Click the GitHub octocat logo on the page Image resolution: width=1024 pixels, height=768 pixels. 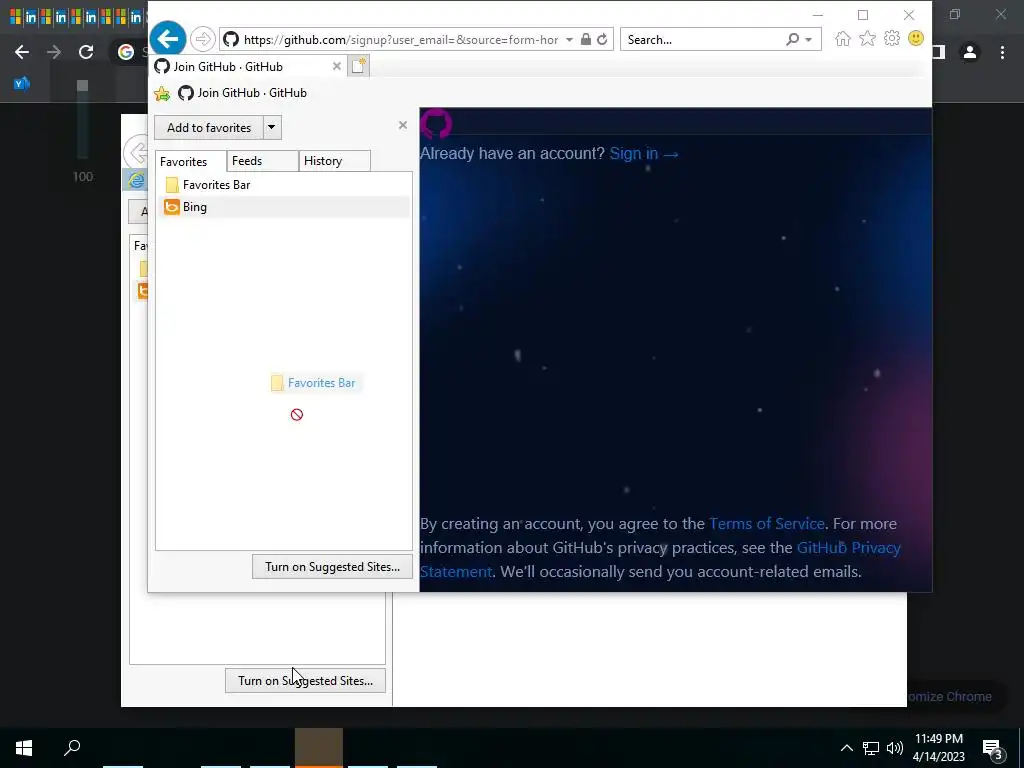tap(436, 123)
